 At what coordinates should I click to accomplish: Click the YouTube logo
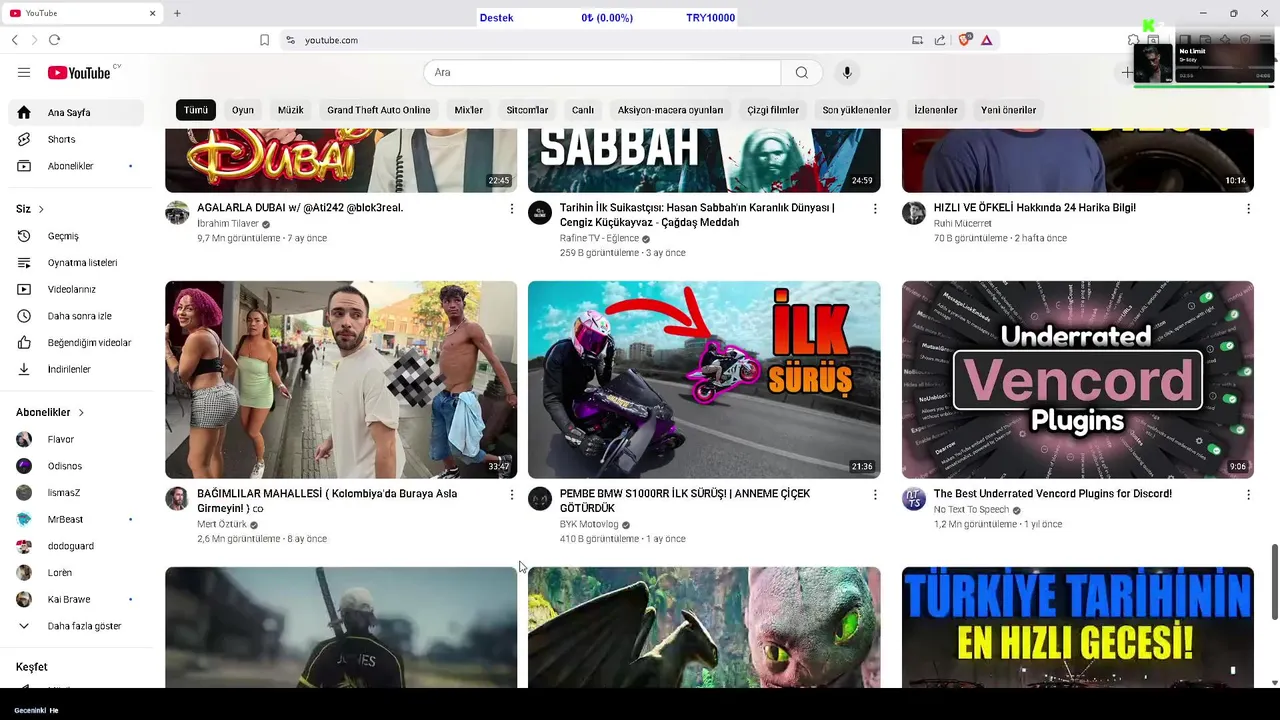[x=79, y=72]
